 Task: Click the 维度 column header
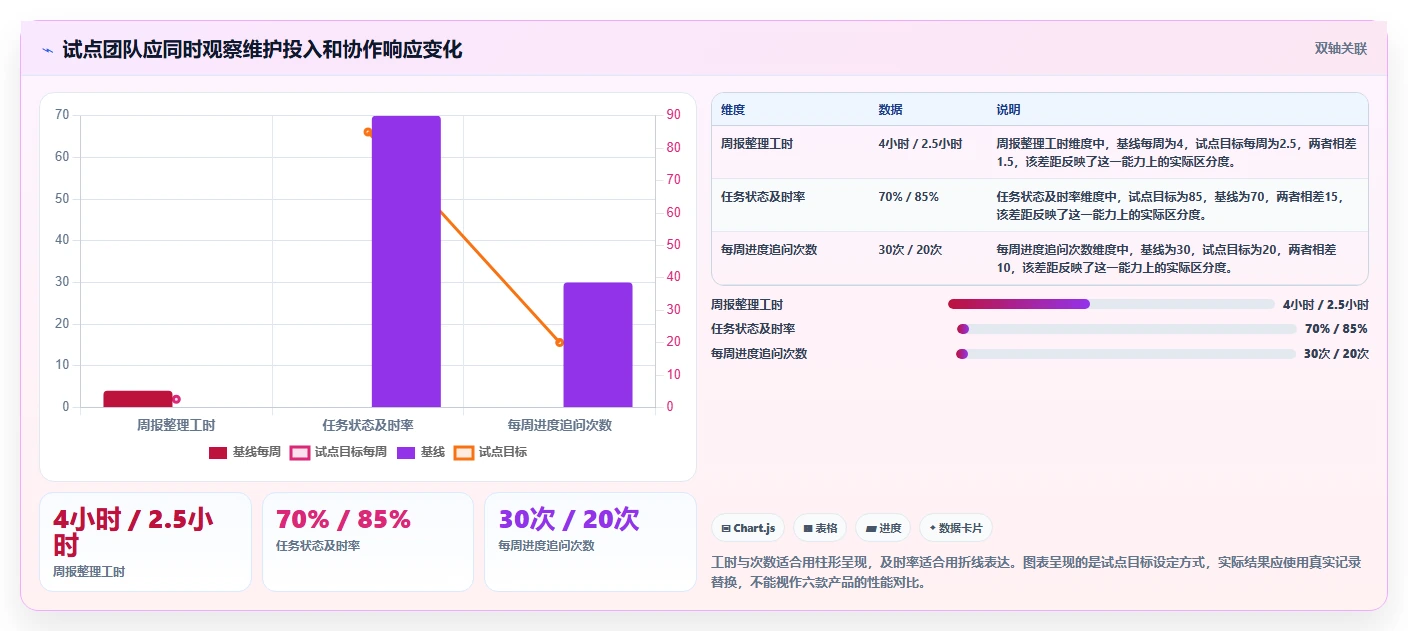pos(733,109)
